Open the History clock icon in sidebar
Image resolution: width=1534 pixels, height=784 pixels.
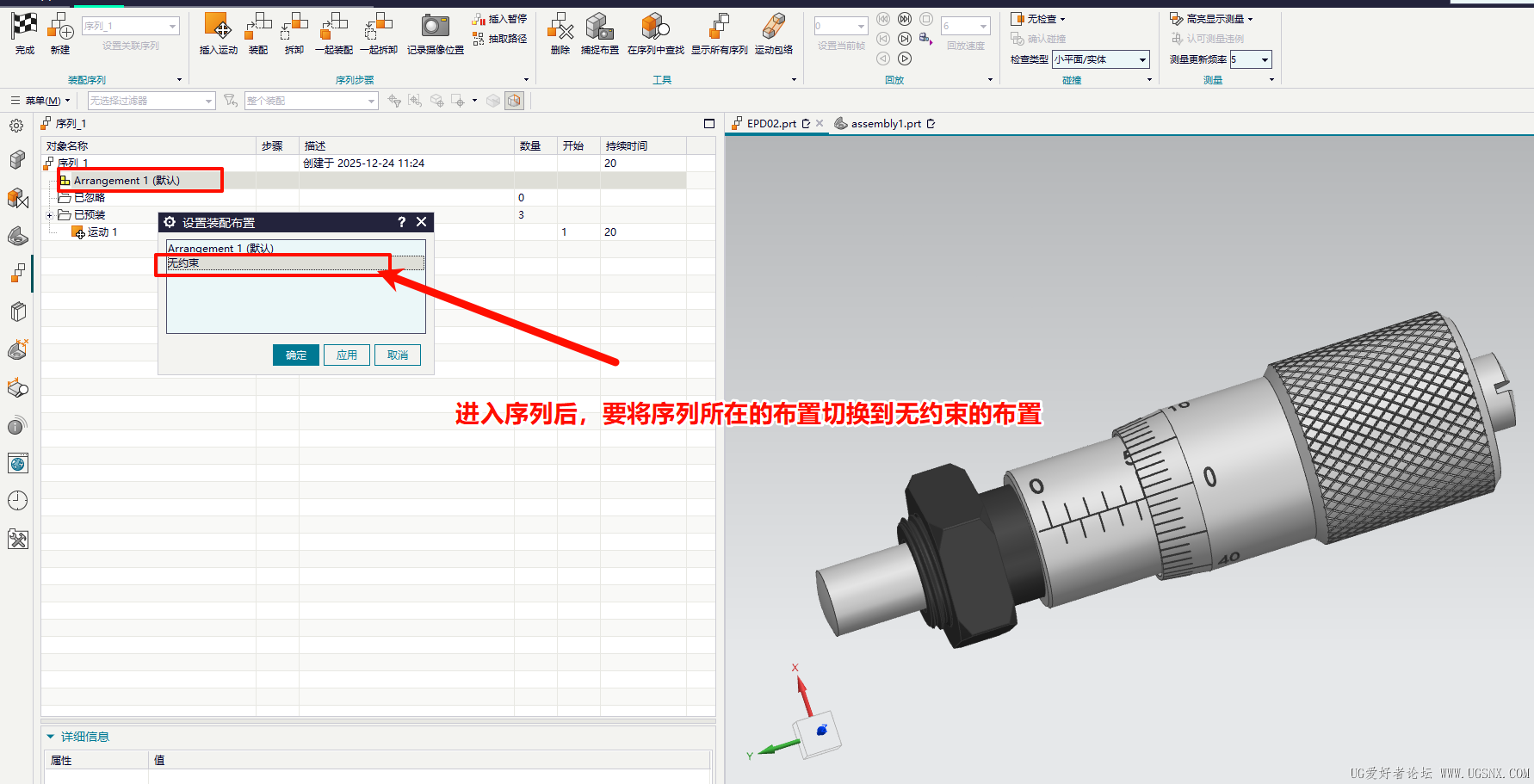pos(17,501)
